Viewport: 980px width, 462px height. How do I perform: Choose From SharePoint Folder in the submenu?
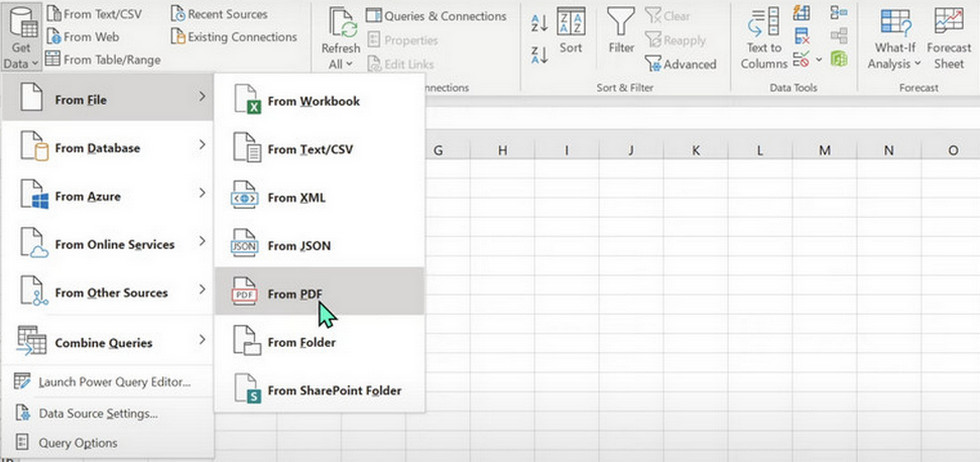coord(319,389)
